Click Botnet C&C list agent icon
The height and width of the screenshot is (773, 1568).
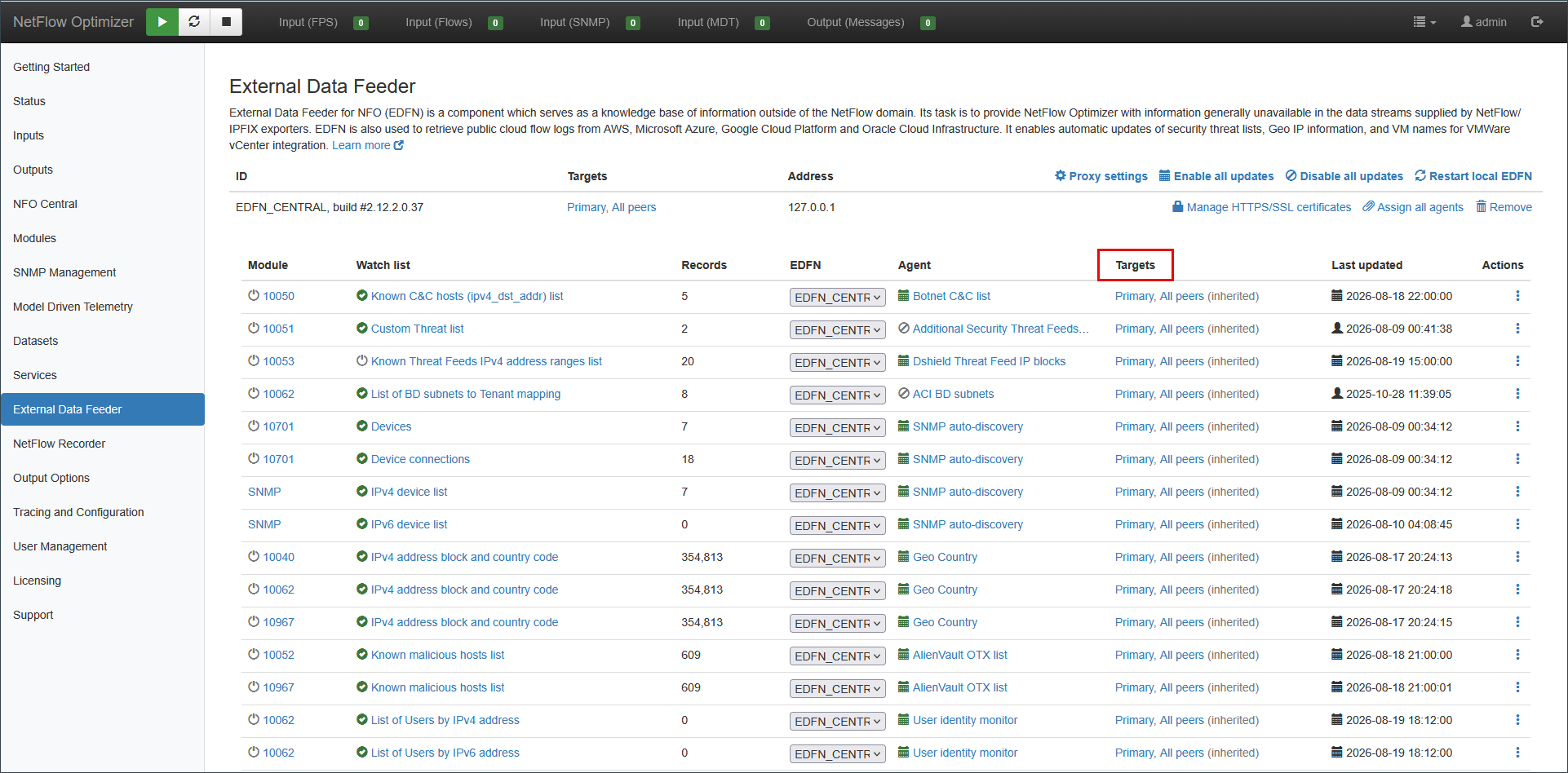coord(904,295)
